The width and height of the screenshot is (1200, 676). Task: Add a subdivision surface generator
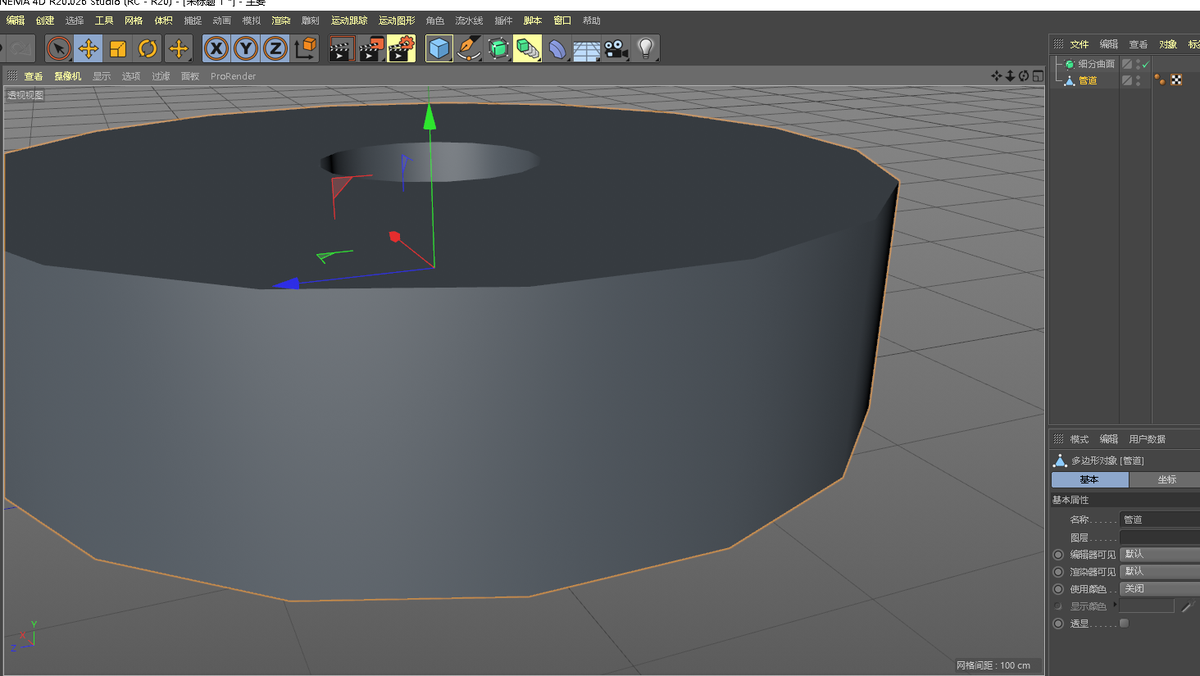point(498,48)
